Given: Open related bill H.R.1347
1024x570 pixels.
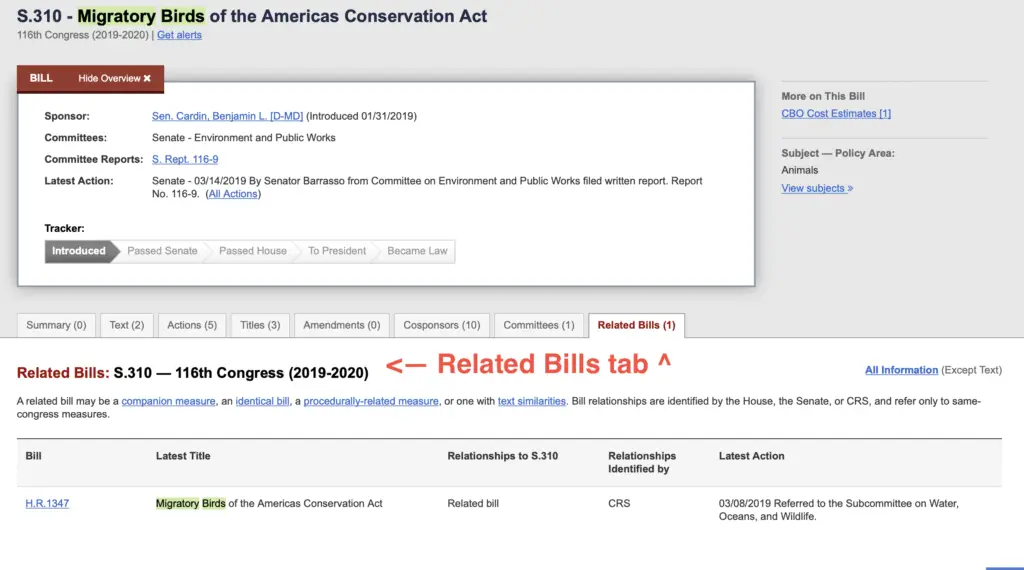Looking at the screenshot, I should (47, 503).
